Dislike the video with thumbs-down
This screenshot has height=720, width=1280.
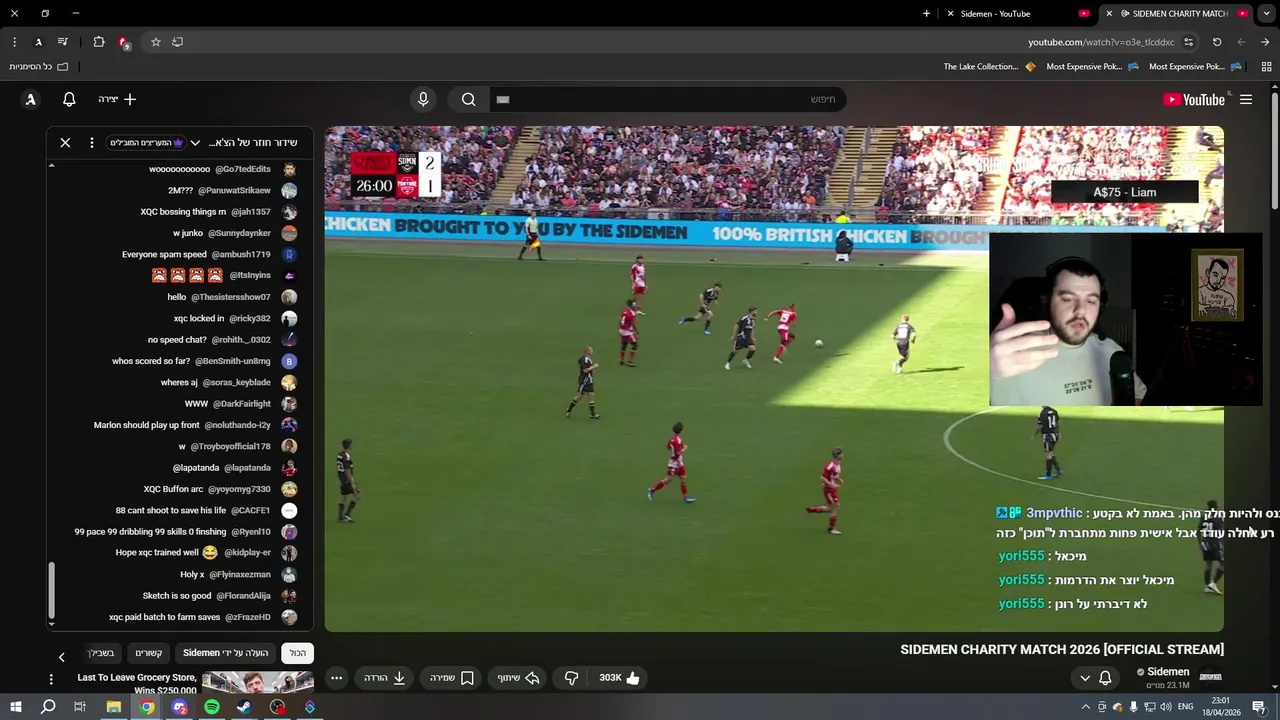click(571, 678)
